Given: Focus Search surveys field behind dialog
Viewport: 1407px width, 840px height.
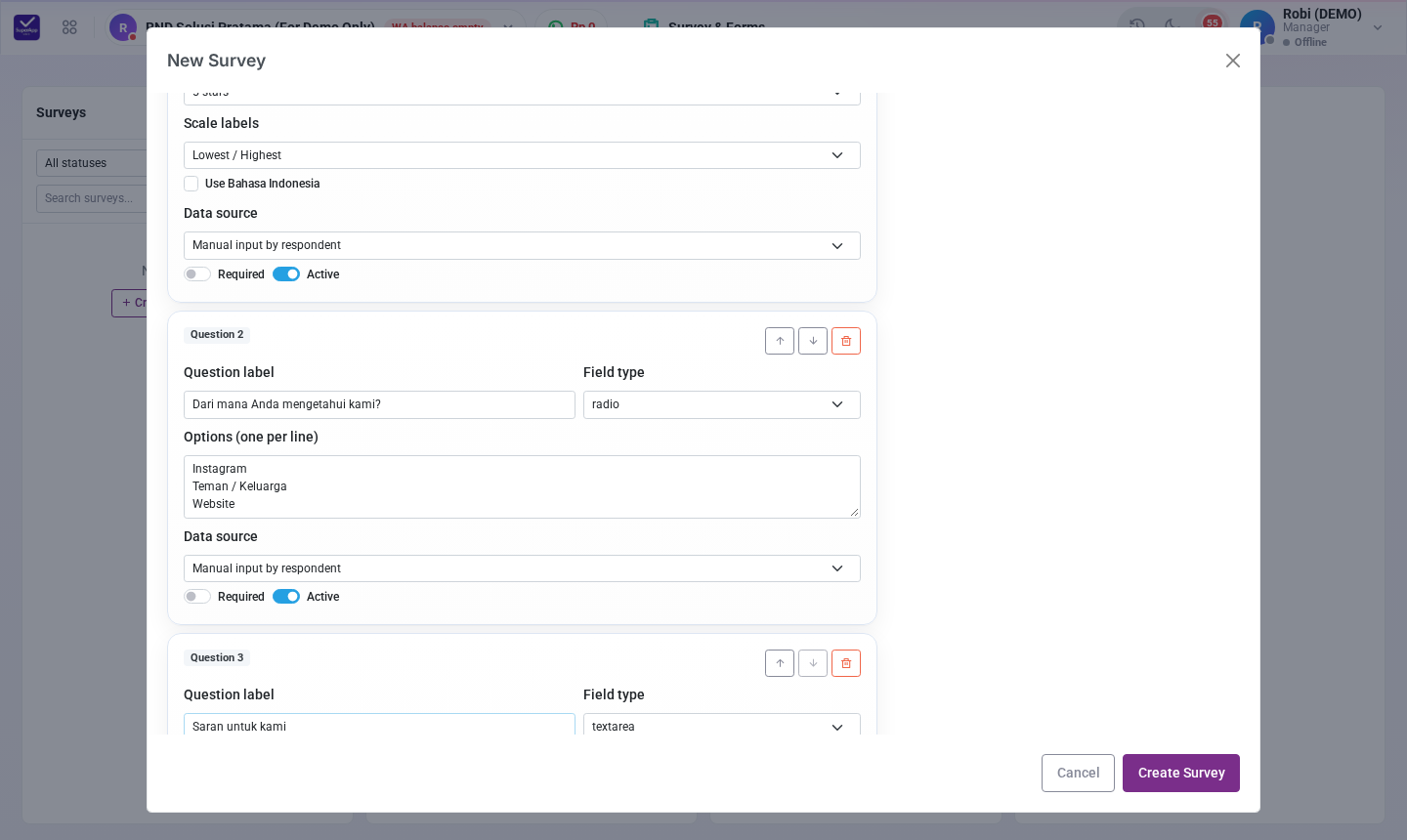Looking at the screenshot, I should point(91,198).
